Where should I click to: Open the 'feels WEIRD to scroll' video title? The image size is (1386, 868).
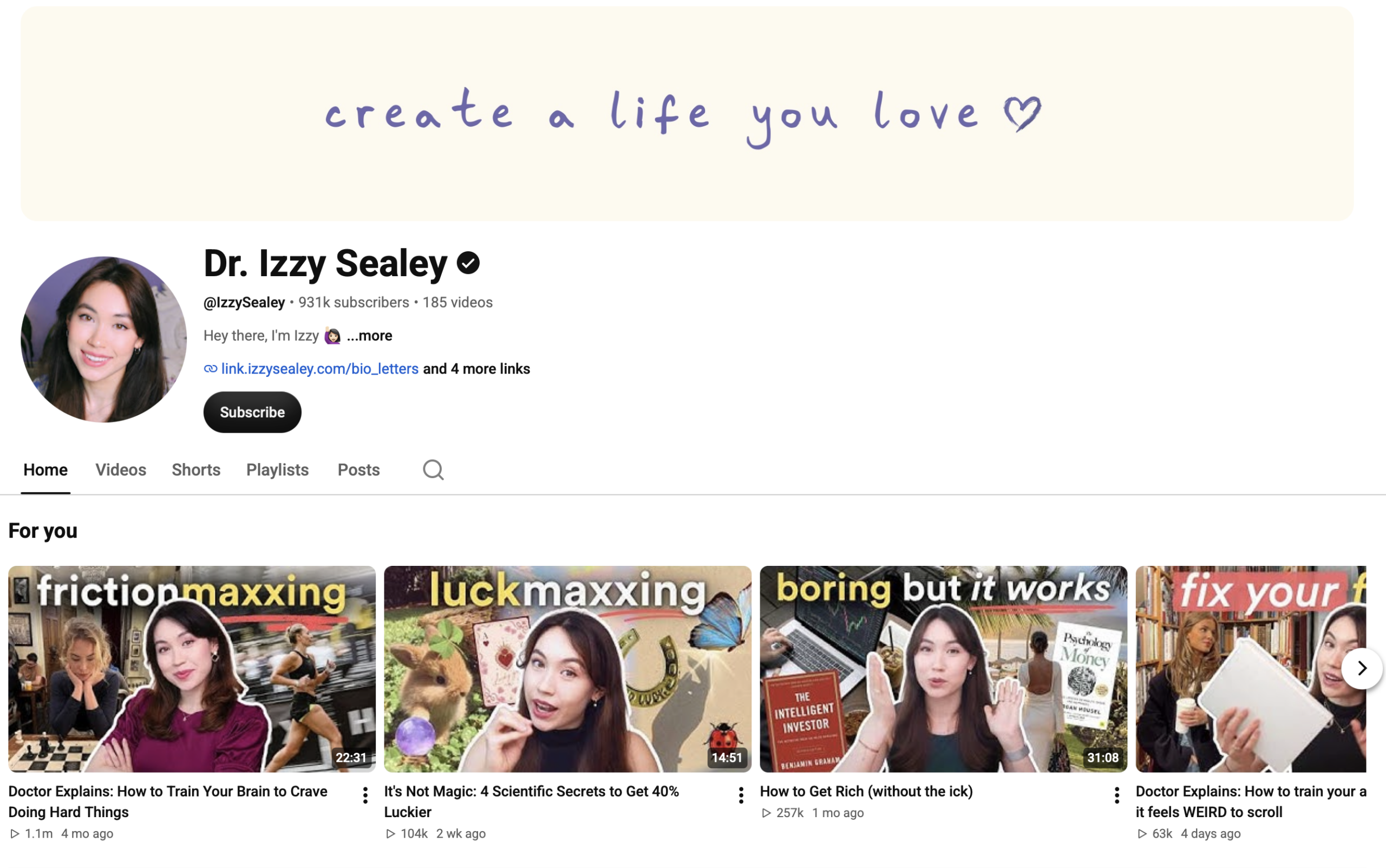point(1251,801)
